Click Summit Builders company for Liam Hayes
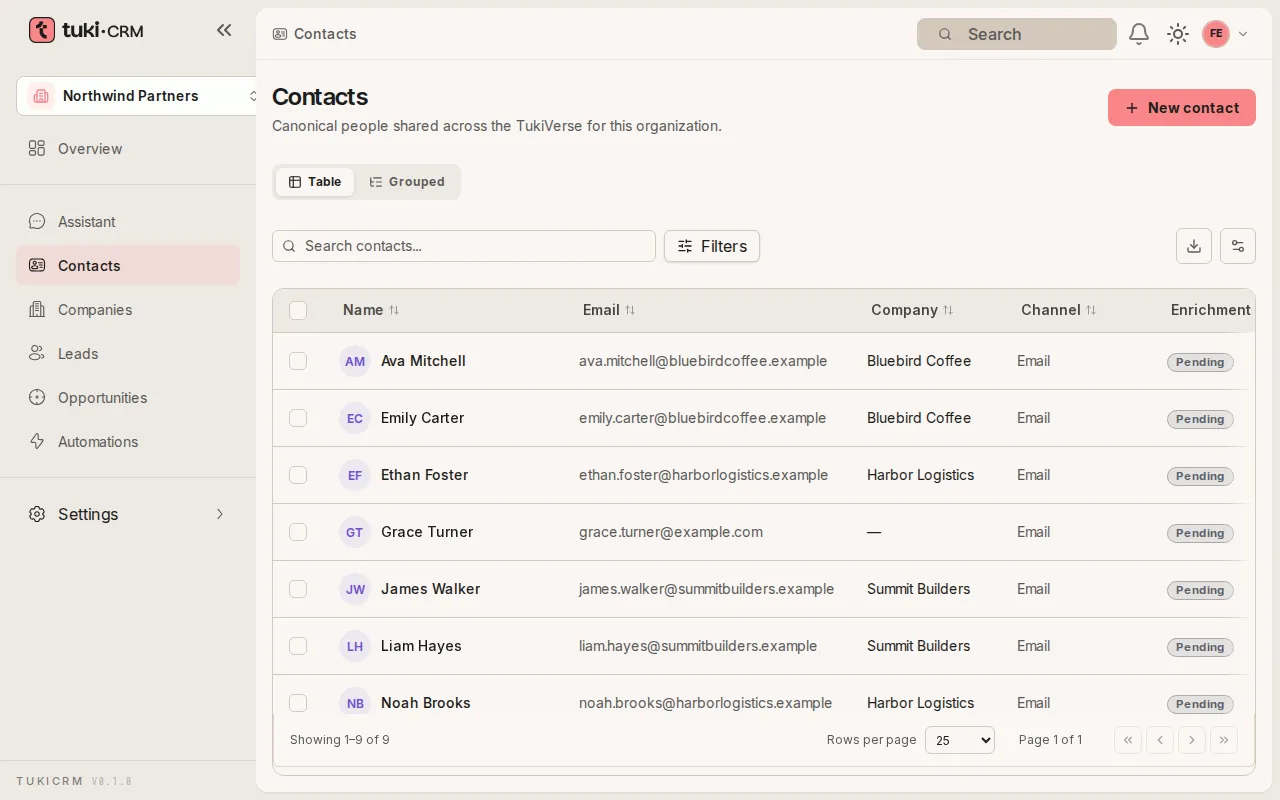The height and width of the screenshot is (800, 1280). click(x=918, y=646)
